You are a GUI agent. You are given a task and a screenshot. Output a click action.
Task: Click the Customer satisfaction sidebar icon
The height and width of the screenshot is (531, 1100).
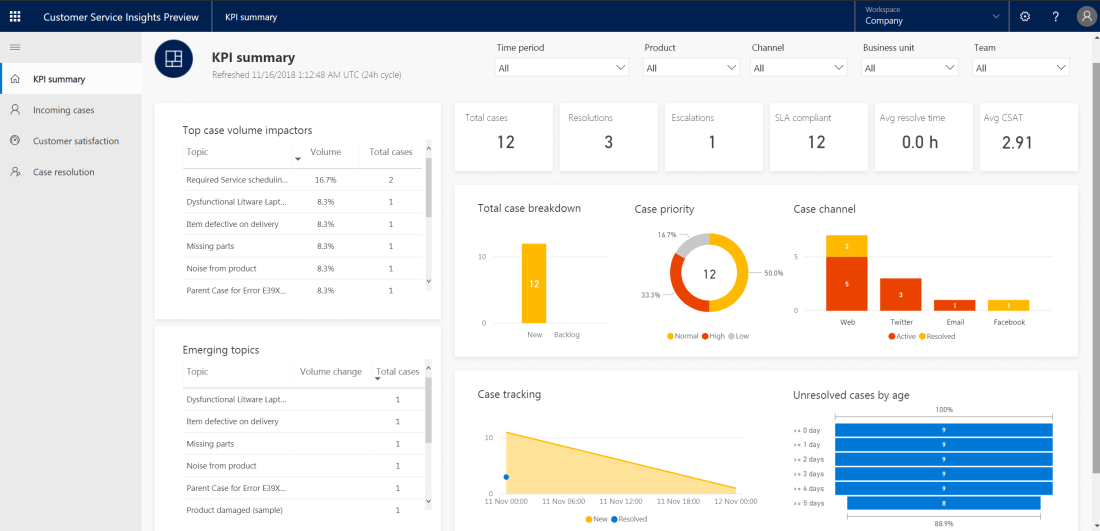[15, 141]
